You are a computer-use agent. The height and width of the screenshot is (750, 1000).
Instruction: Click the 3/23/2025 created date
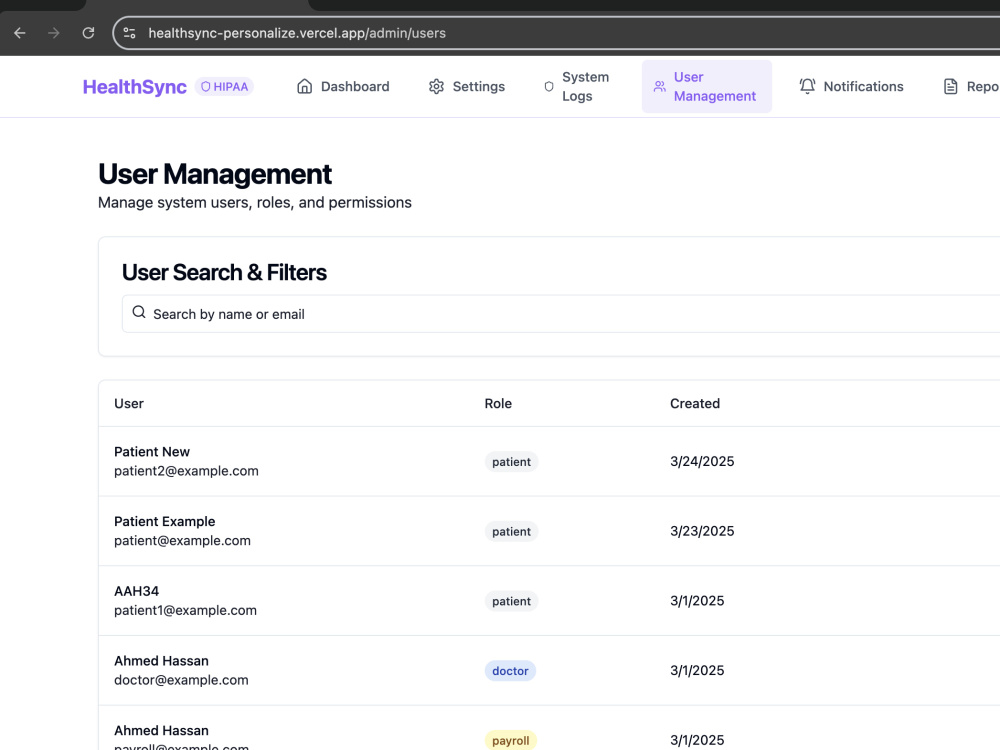click(702, 531)
